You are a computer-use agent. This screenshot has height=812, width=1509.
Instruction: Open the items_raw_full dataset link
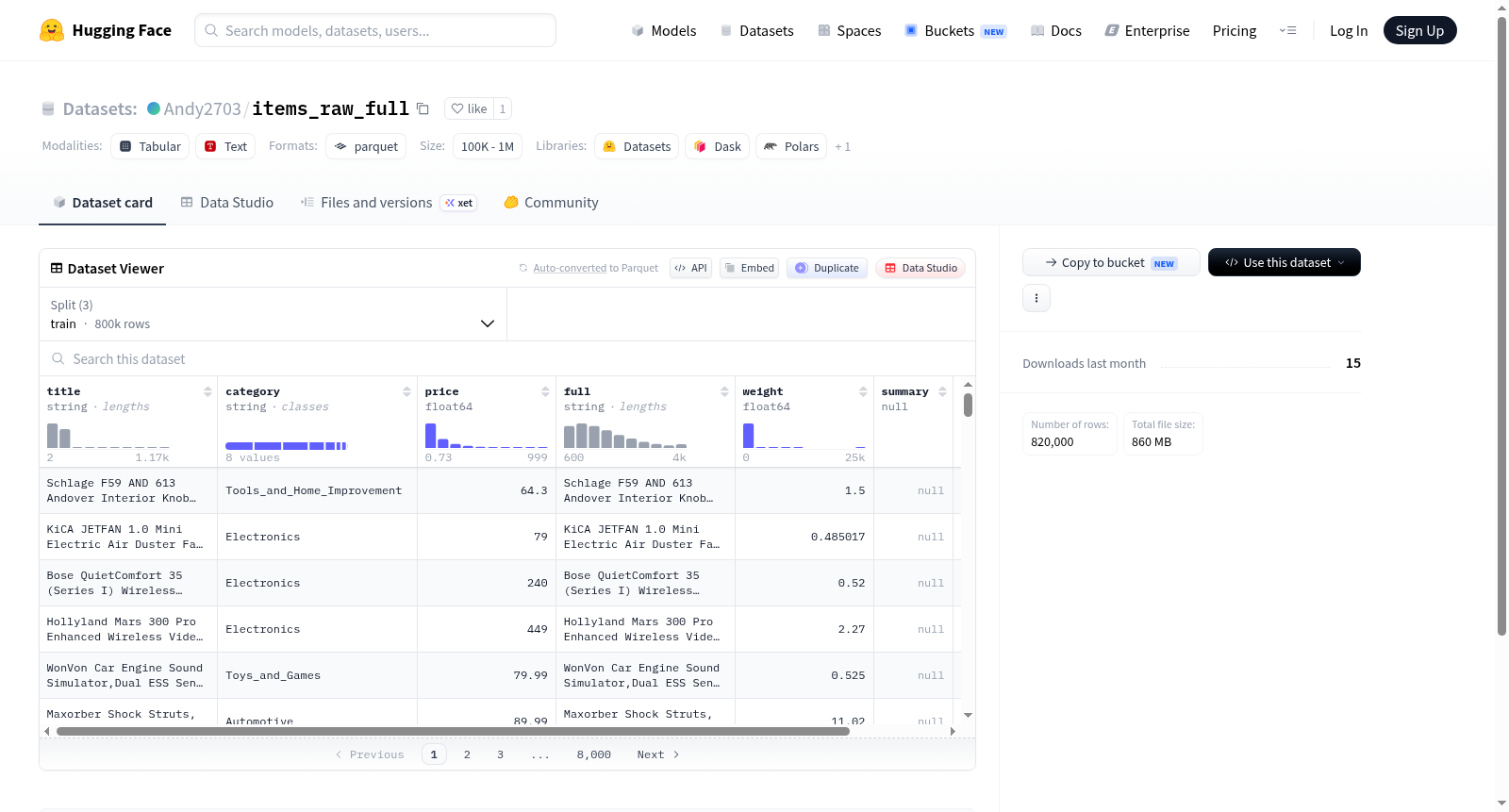(x=330, y=108)
